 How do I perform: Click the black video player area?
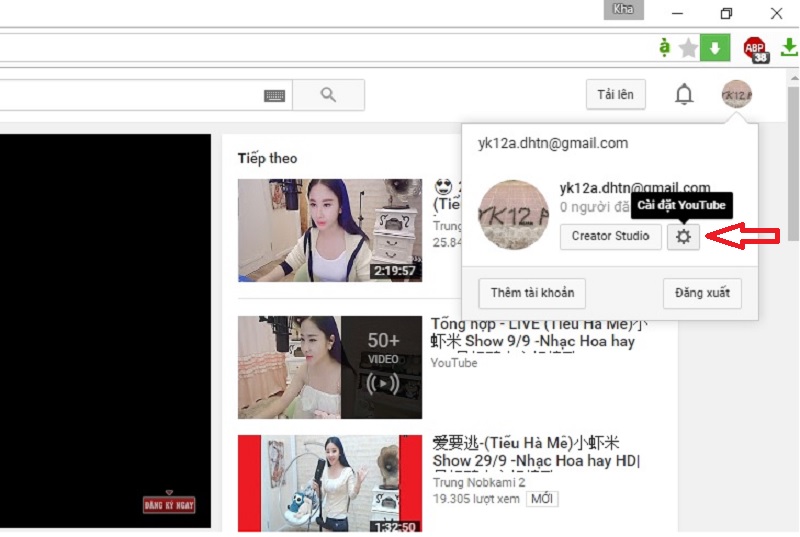105,331
